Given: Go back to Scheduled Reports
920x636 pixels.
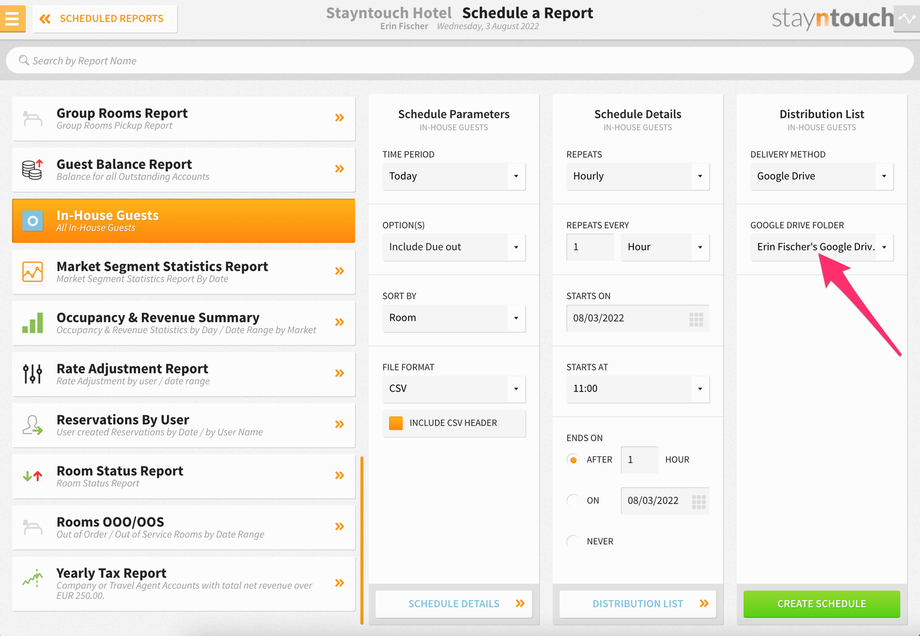Looking at the screenshot, I should pos(105,19).
